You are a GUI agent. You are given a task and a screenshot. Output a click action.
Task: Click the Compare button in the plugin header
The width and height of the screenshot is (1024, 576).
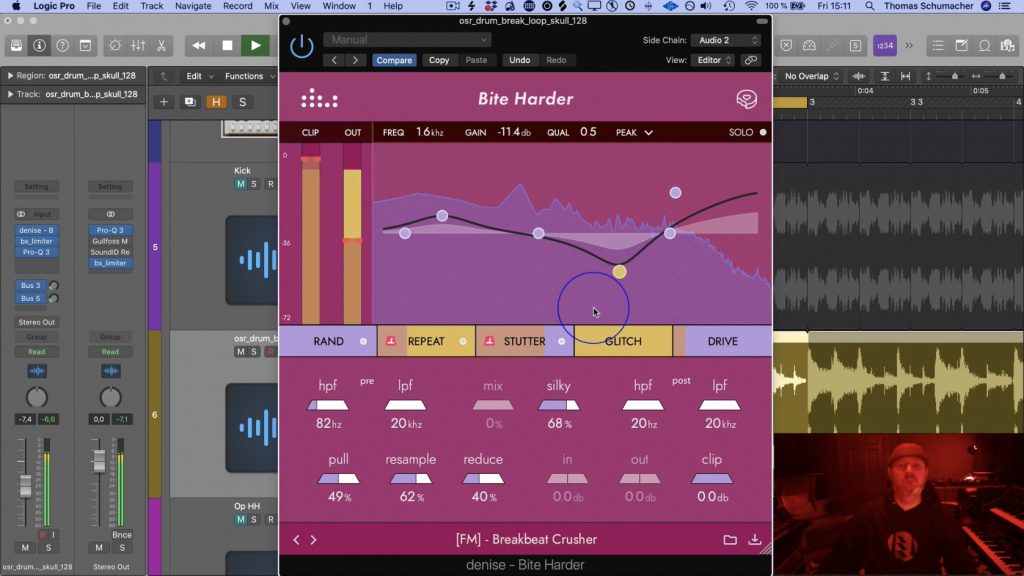(x=394, y=59)
